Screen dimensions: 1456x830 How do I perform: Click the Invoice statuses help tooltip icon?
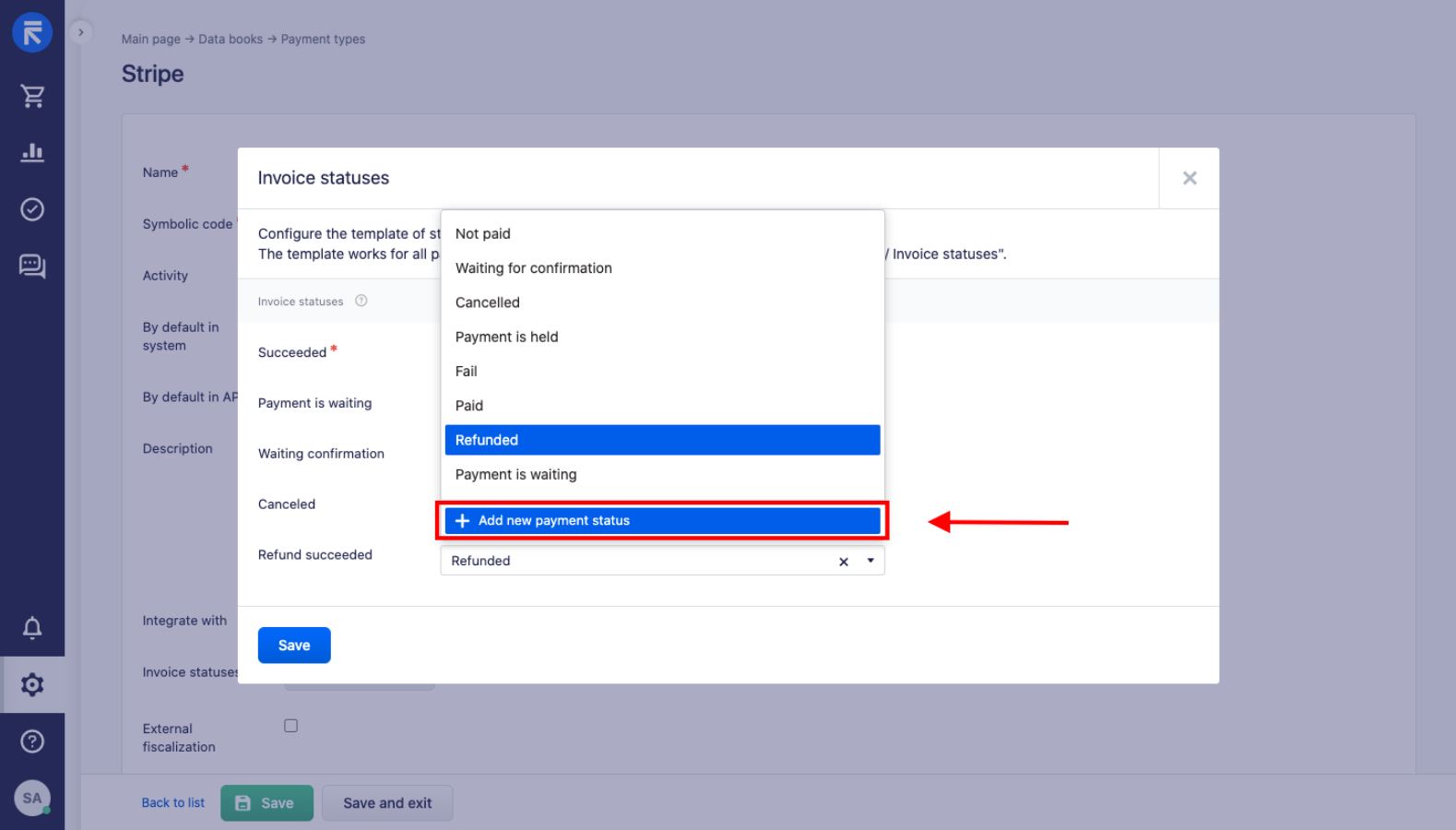click(361, 301)
